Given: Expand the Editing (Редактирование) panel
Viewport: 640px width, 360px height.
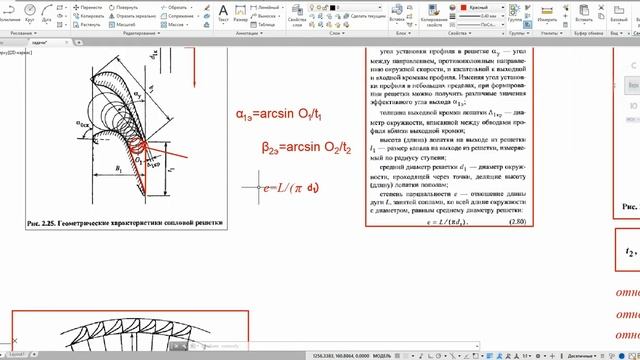Looking at the screenshot, I should pyautogui.click(x=141, y=33).
